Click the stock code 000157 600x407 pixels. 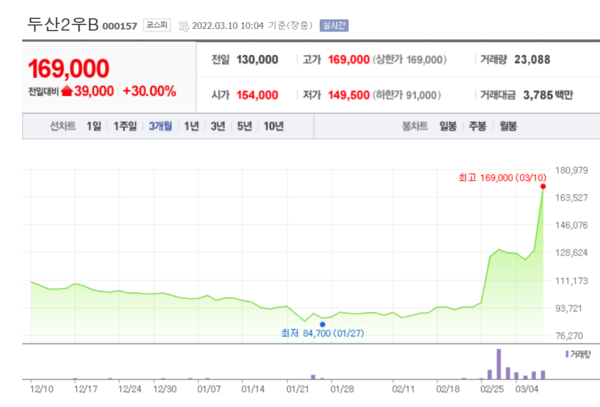coord(120,26)
